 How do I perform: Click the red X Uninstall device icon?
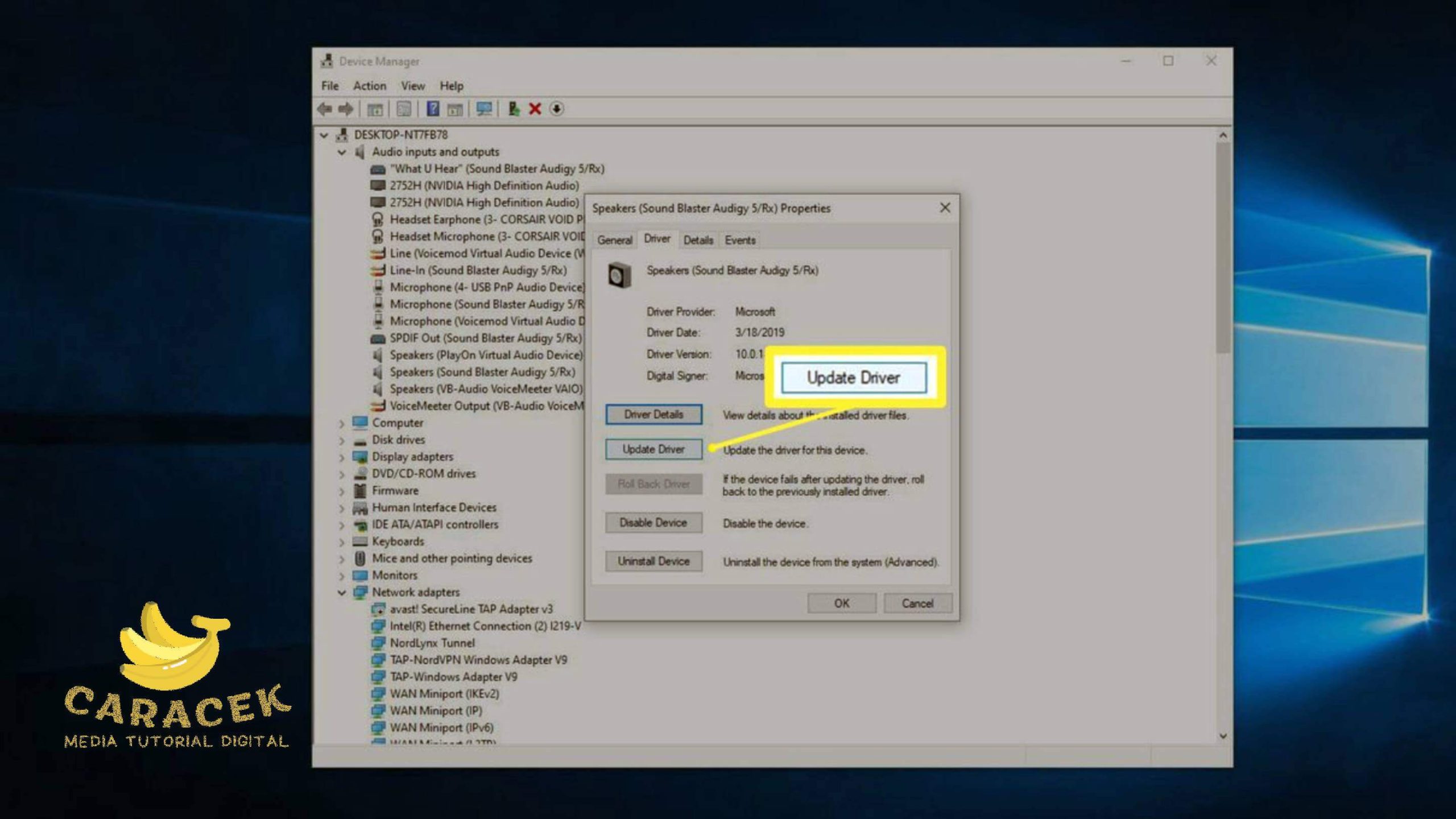pos(535,109)
